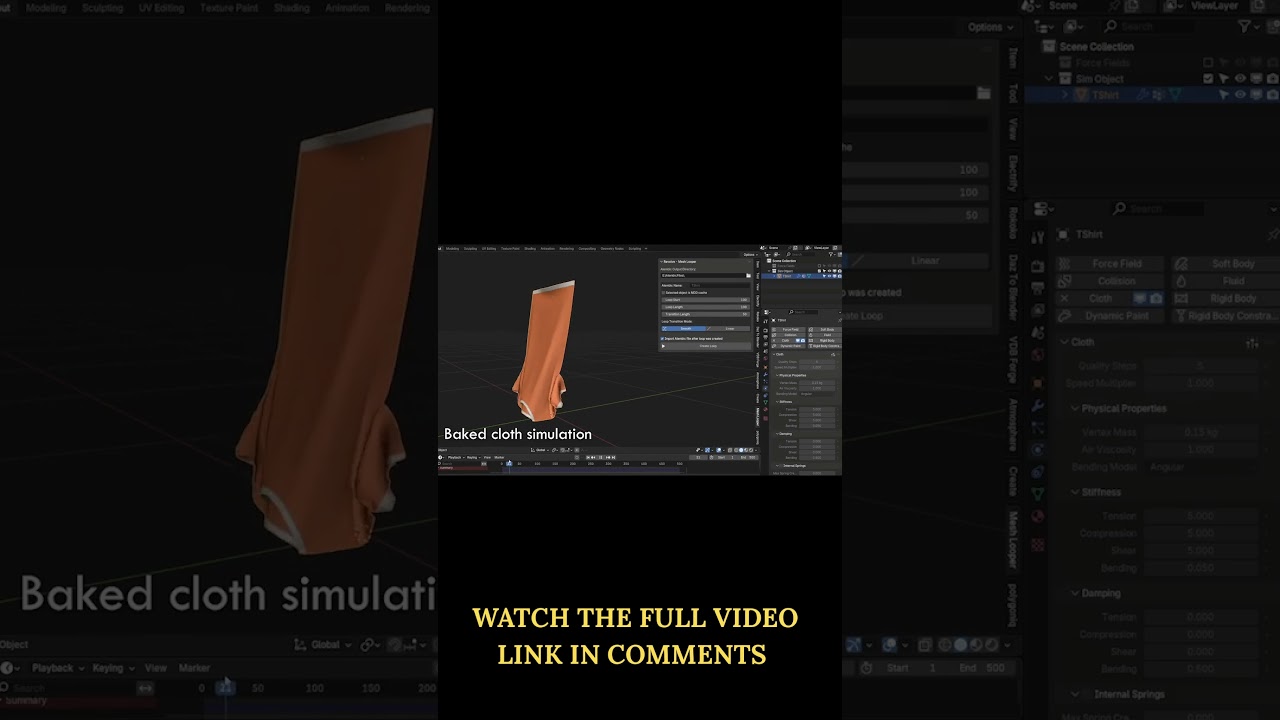1280x720 pixels.
Task: Click outliner filter funnel icon in enlarged backdrop
Action: pyautogui.click(x=1245, y=27)
